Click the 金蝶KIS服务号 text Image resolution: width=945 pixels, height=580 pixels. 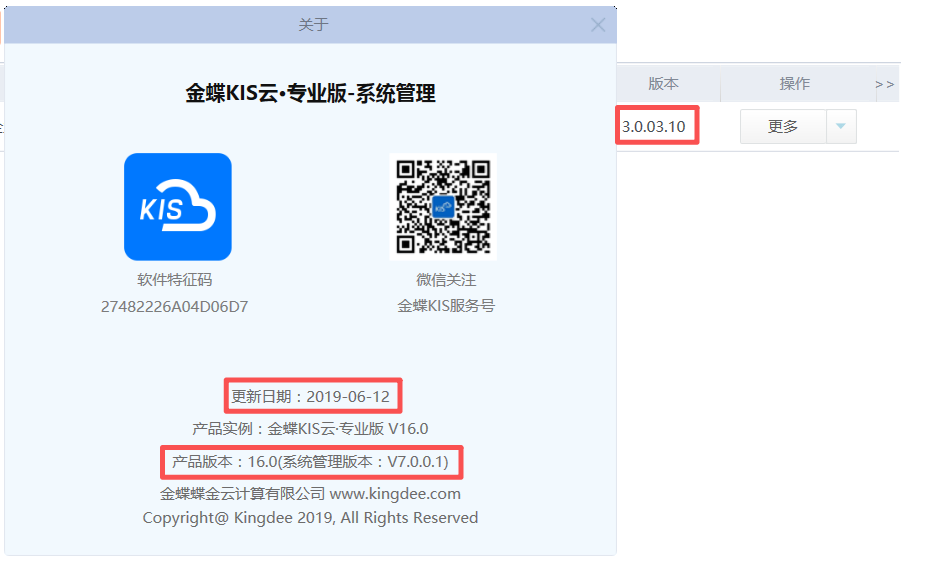pyautogui.click(x=446, y=306)
